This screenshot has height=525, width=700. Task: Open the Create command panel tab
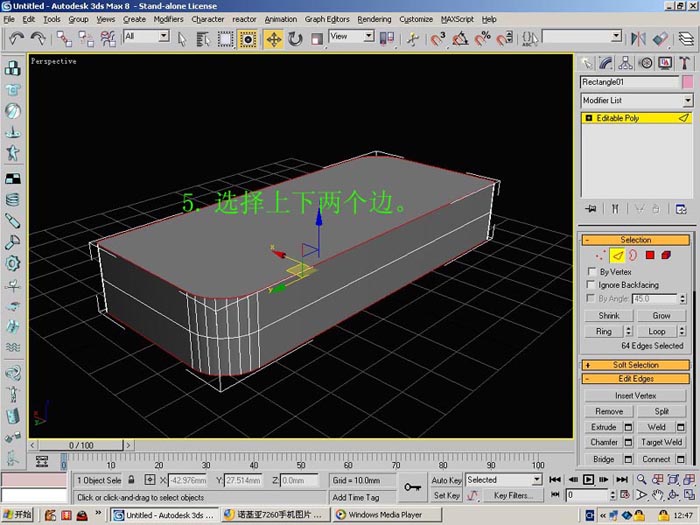coord(587,63)
